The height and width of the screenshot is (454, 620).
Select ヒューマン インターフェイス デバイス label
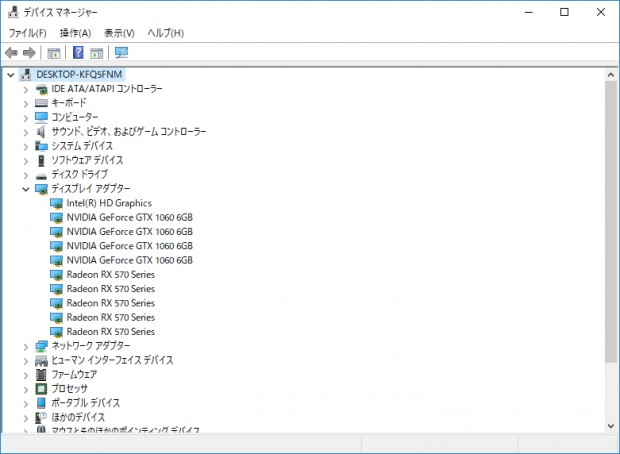pyautogui.click(x=112, y=360)
